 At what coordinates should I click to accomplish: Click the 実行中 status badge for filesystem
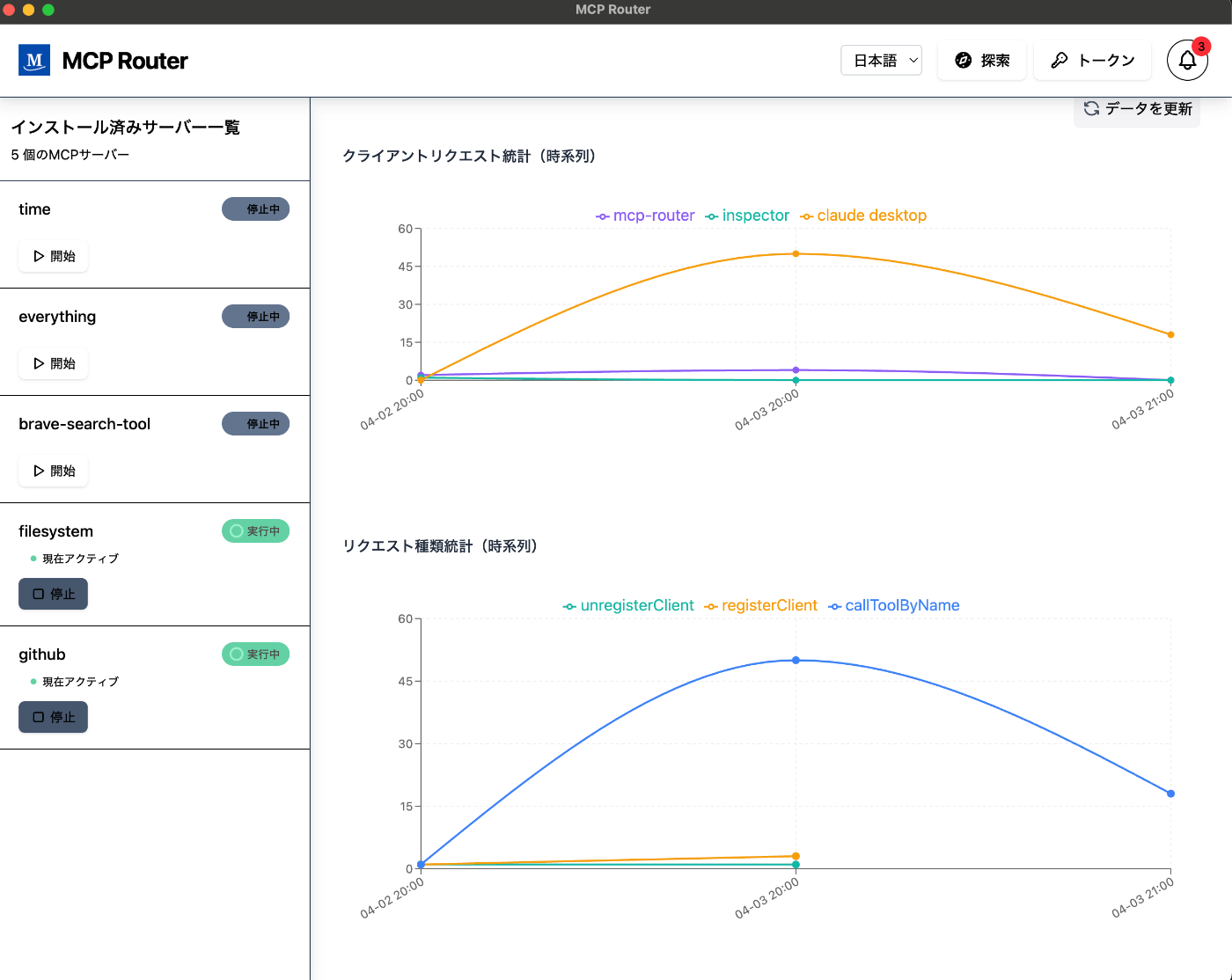tap(255, 530)
